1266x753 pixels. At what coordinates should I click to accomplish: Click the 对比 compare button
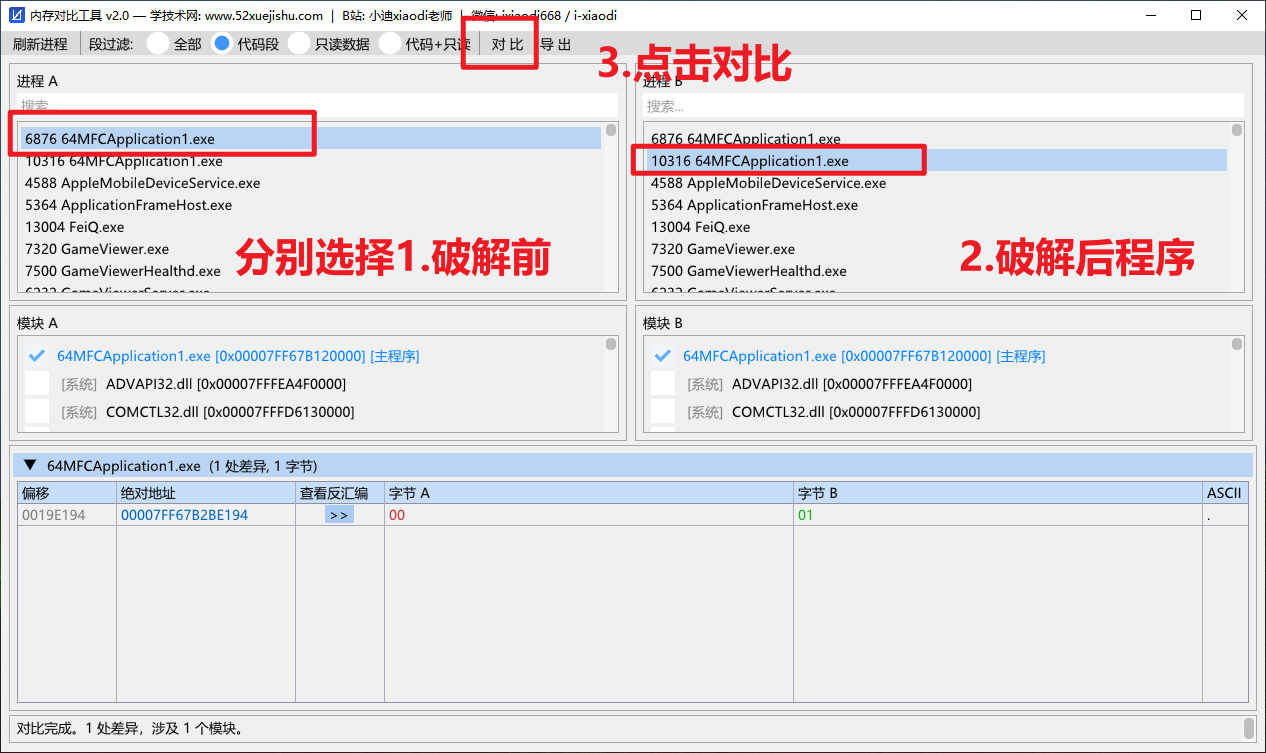[x=507, y=44]
